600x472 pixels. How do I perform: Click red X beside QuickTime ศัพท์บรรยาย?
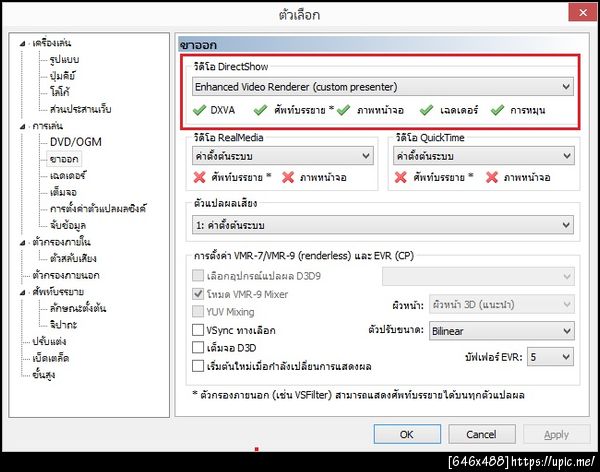pos(401,177)
